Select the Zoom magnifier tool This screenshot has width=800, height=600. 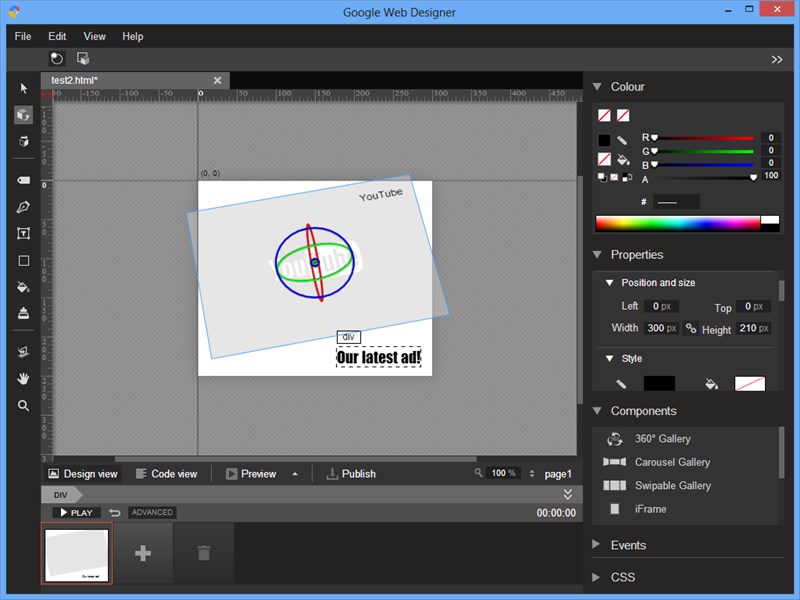pos(23,406)
